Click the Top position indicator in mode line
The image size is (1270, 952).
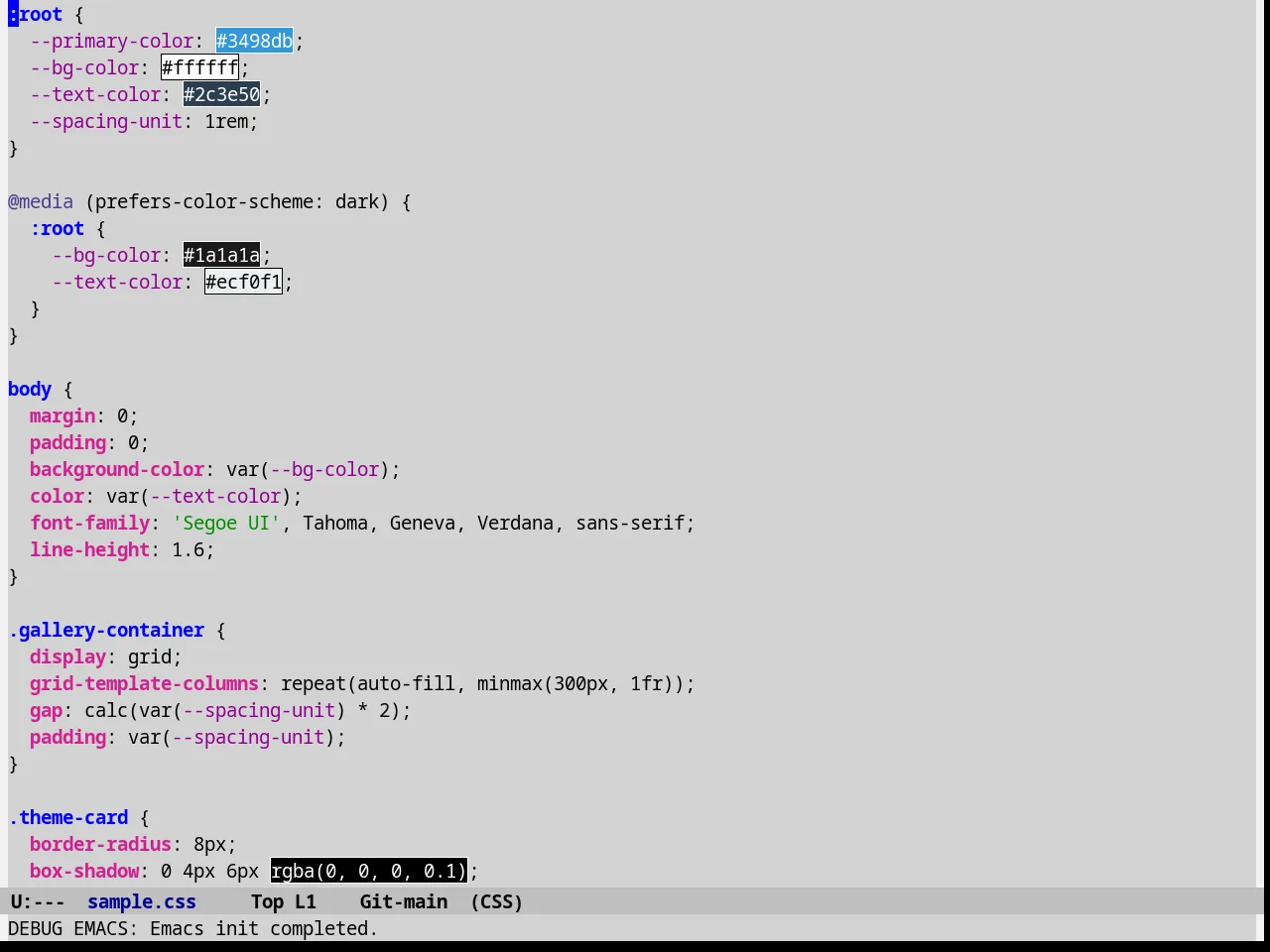tap(267, 901)
